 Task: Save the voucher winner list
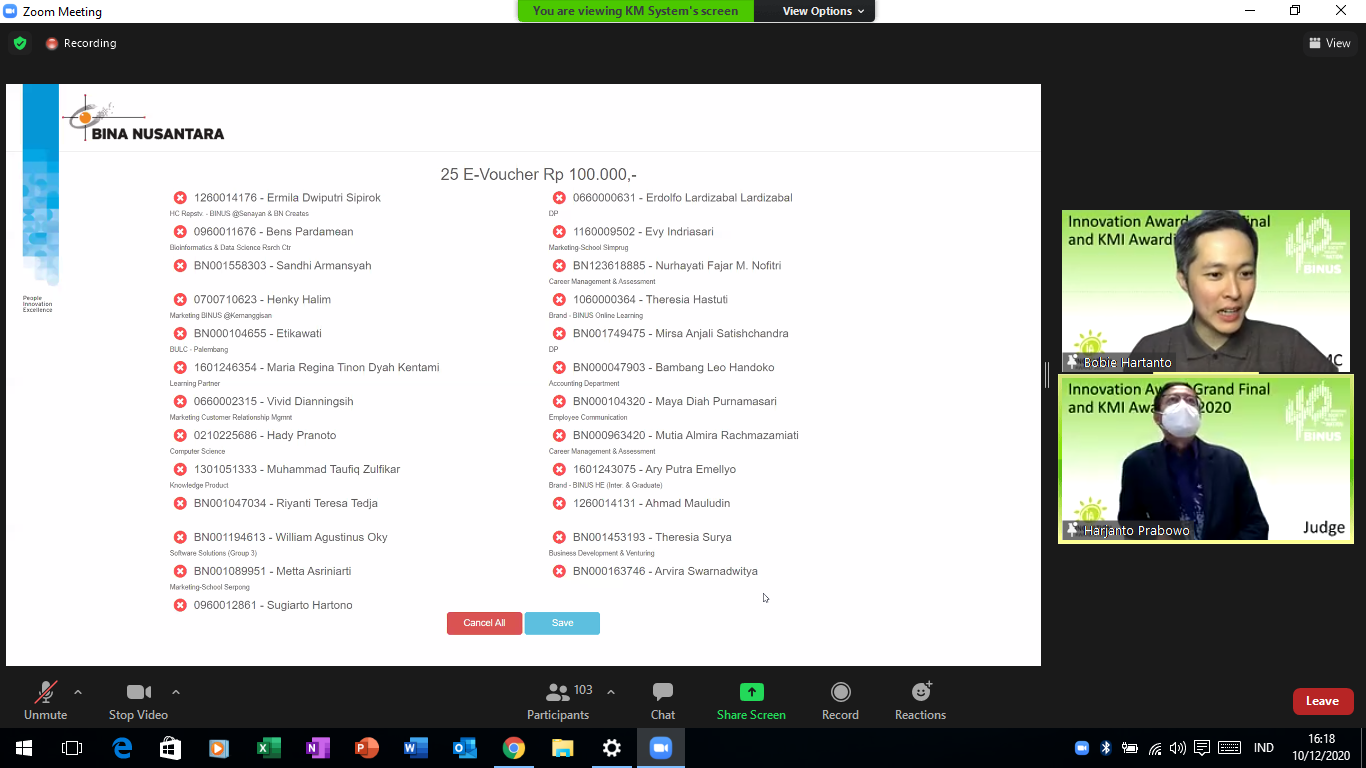pyautogui.click(x=562, y=623)
